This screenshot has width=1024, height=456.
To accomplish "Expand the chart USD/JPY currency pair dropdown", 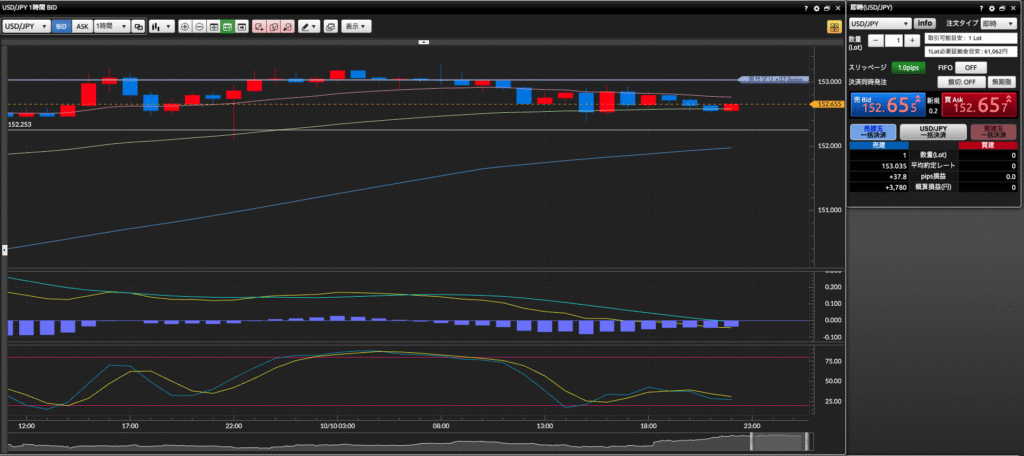I will coord(26,26).
